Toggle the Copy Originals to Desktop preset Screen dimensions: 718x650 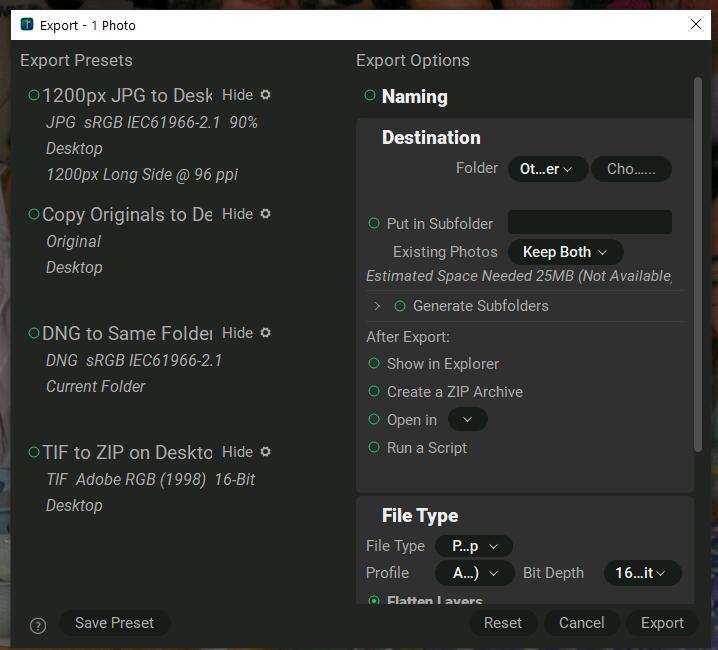tap(35, 214)
